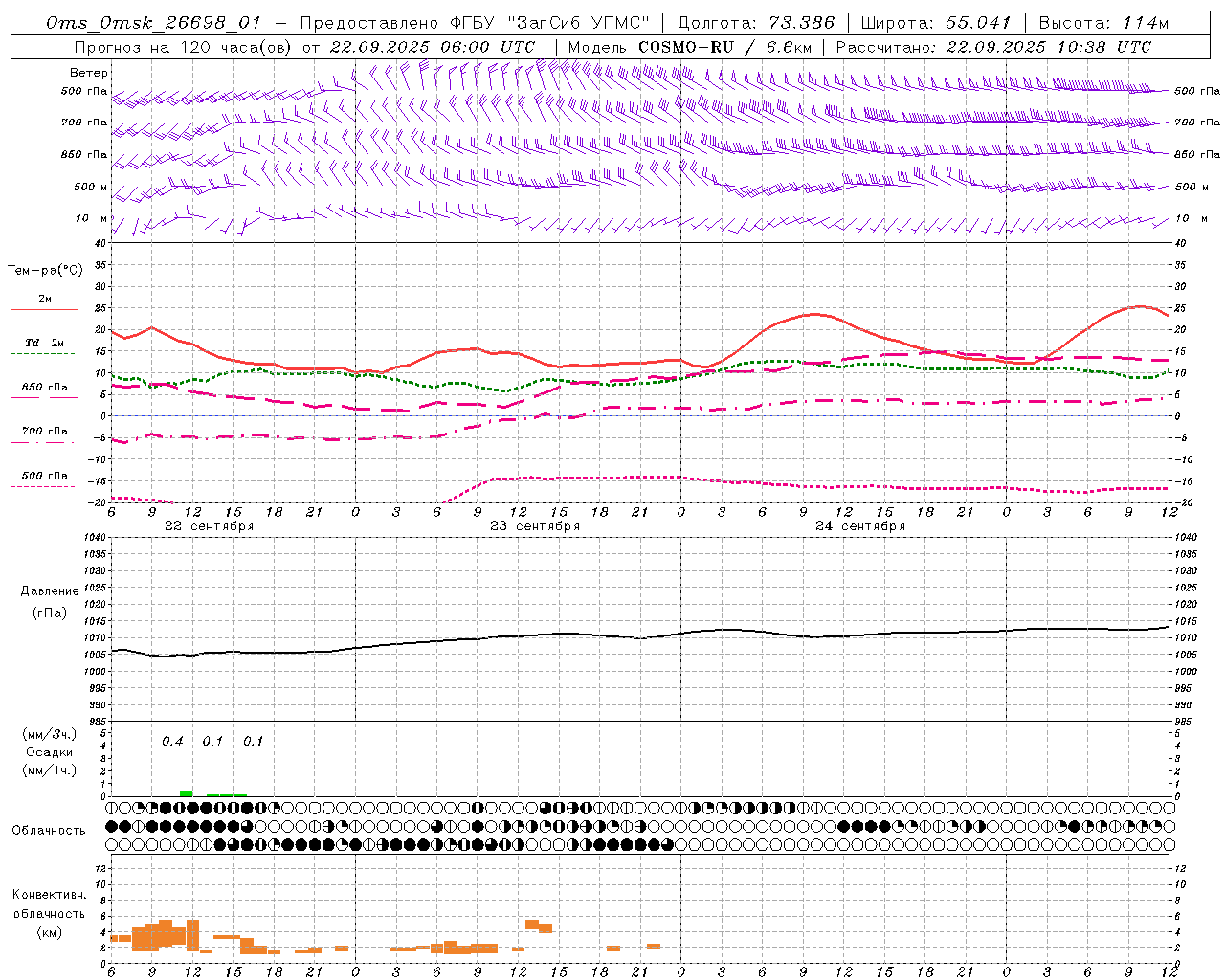The width and height of the screenshot is (1225, 980).
Task: Click the Модель COSMO-RU / 6.6км label
Action: tap(690, 47)
